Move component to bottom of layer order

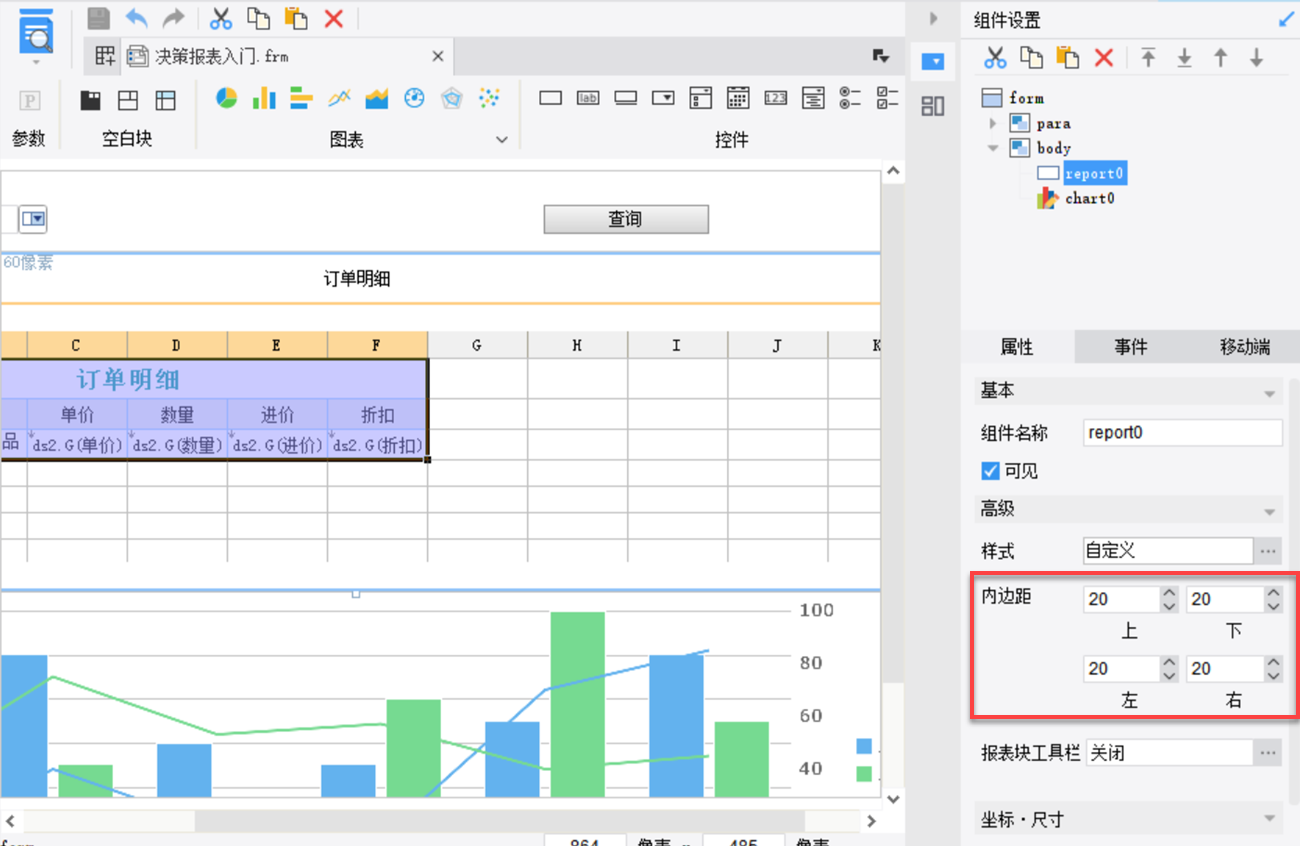tap(1185, 58)
